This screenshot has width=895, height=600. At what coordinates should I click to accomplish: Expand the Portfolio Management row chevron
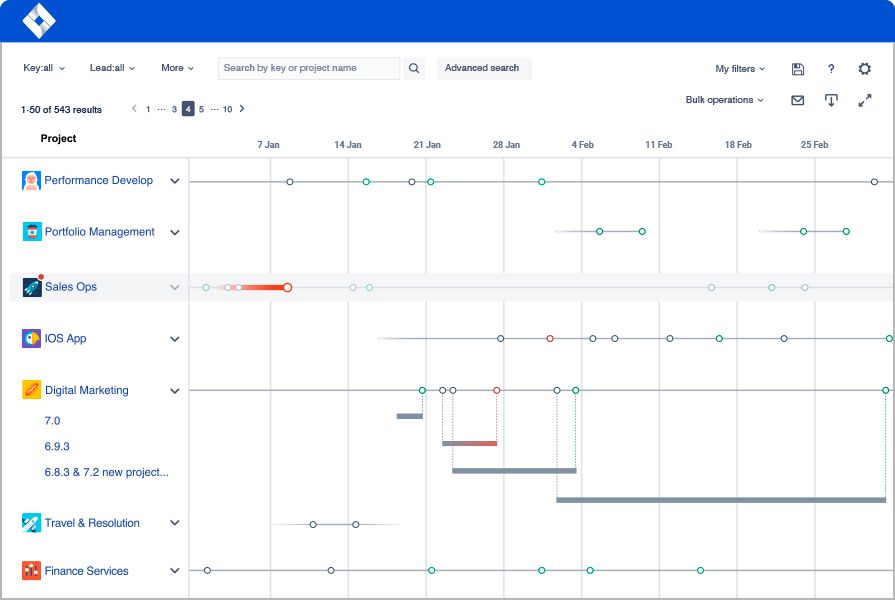click(x=175, y=232)
